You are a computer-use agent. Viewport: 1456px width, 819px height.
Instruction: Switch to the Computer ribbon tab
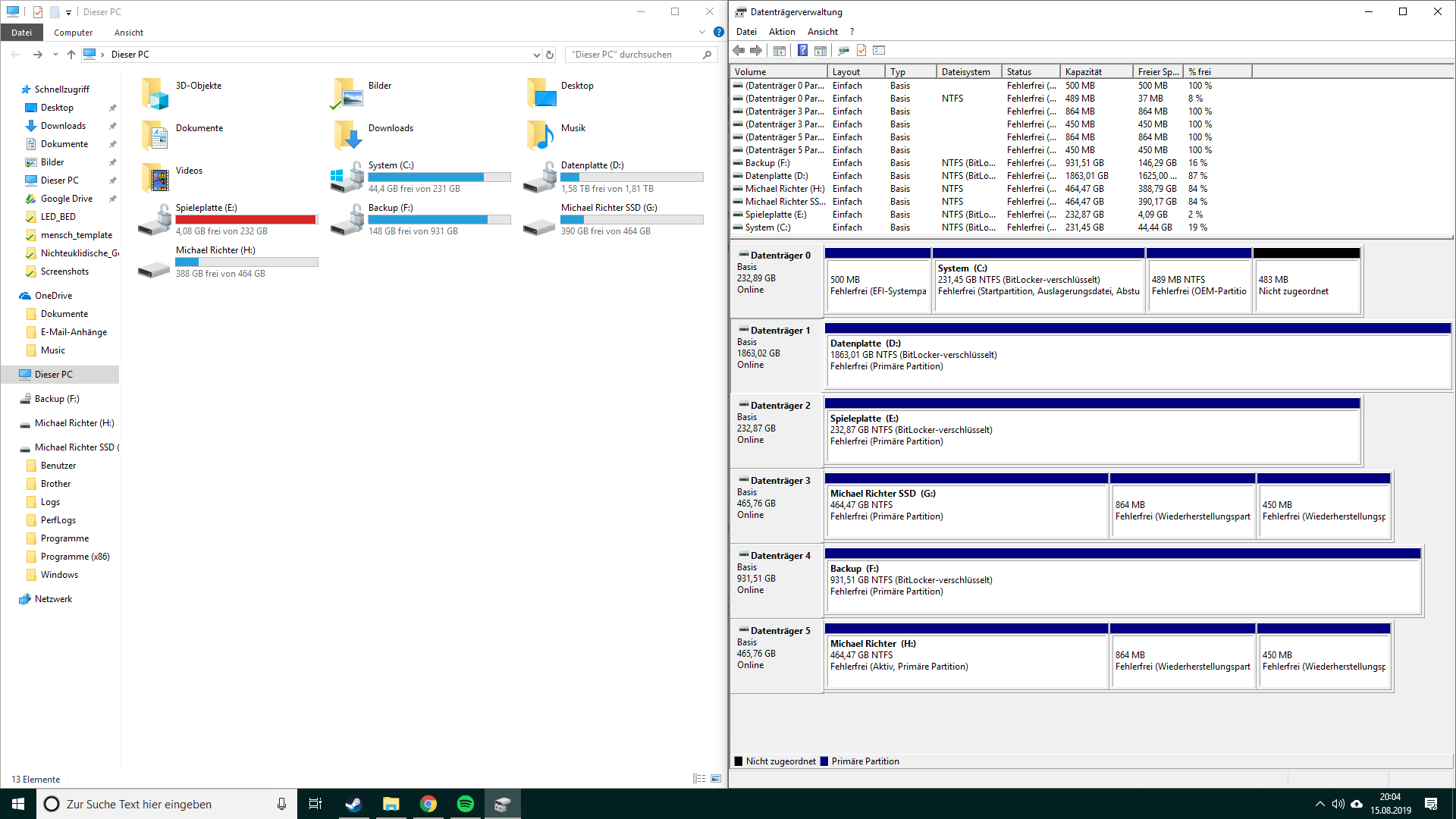coord(73,33)
